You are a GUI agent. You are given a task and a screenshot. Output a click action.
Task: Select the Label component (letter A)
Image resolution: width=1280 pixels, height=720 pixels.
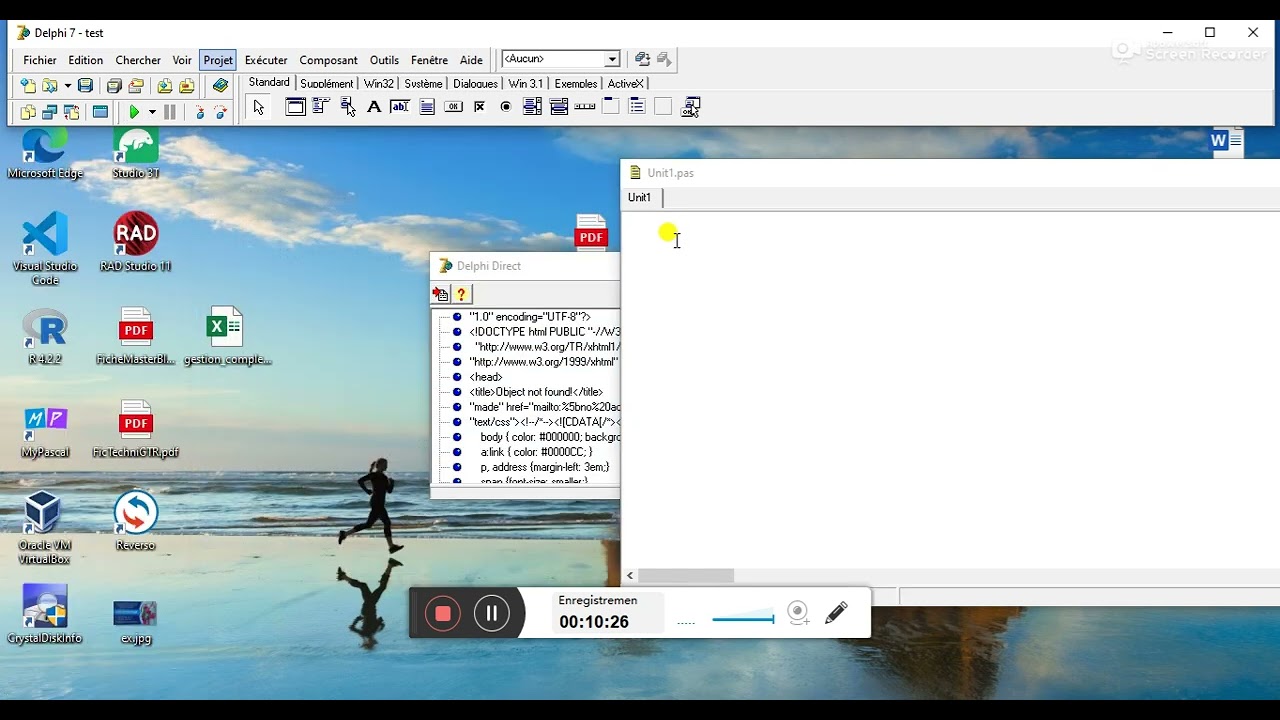click(374, 107)
